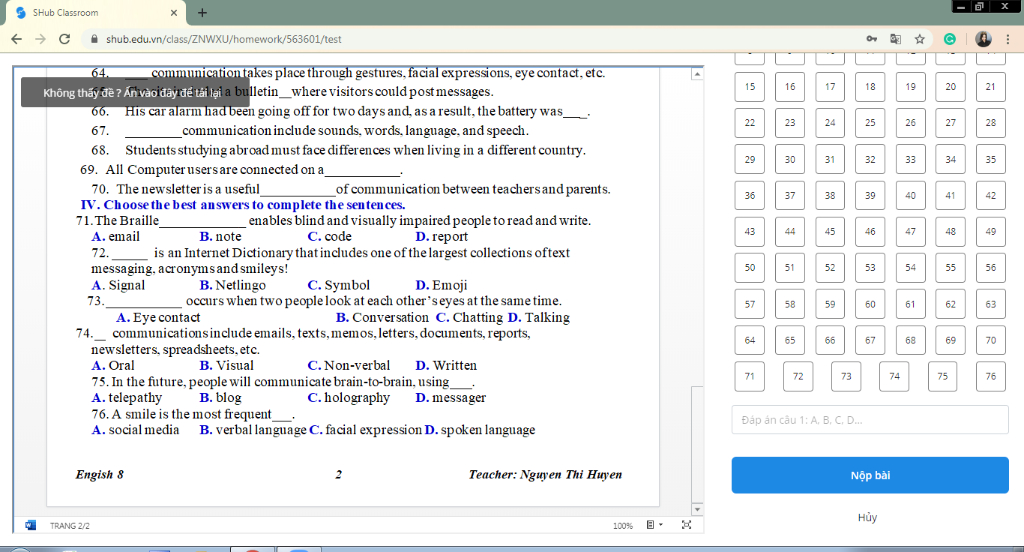The width and height of the screenshot is (1024, 552).
Task: Select question 21 box
Action: (x=991, y=87)
